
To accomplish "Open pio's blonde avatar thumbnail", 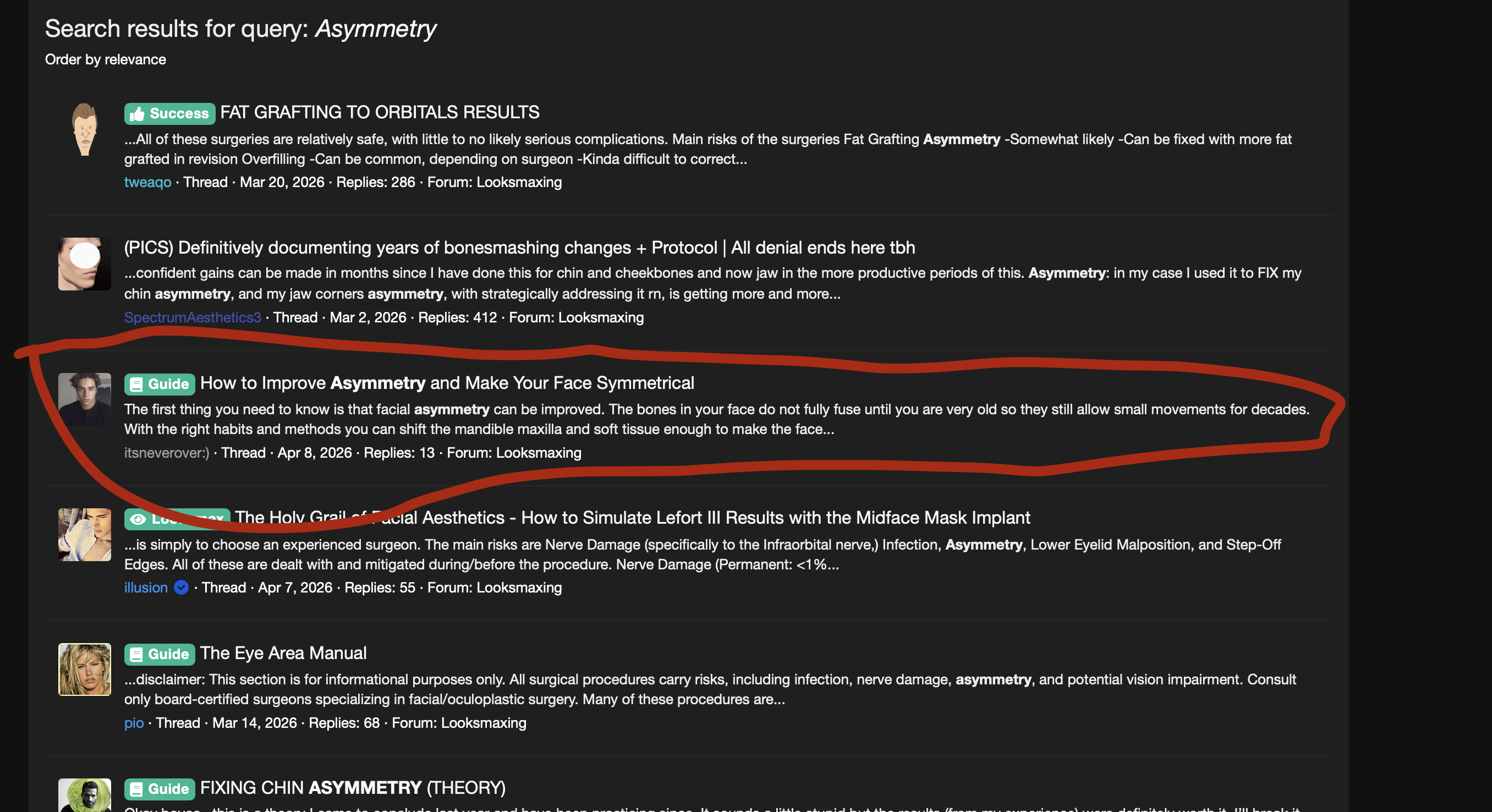I will (85, 670).
